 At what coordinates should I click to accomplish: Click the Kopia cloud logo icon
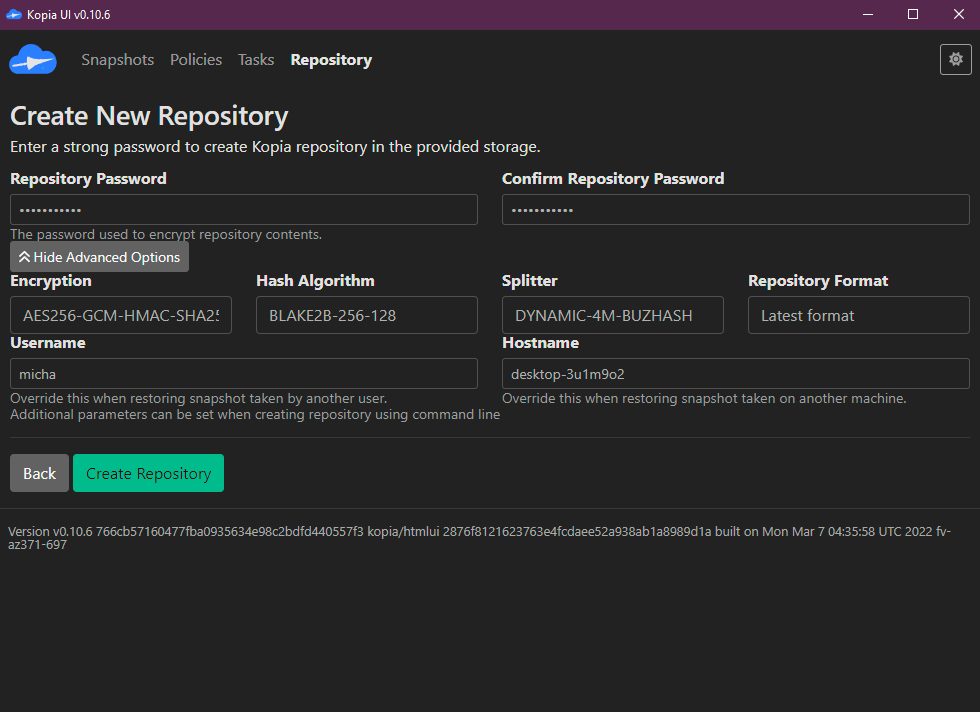tap(33, 60)
